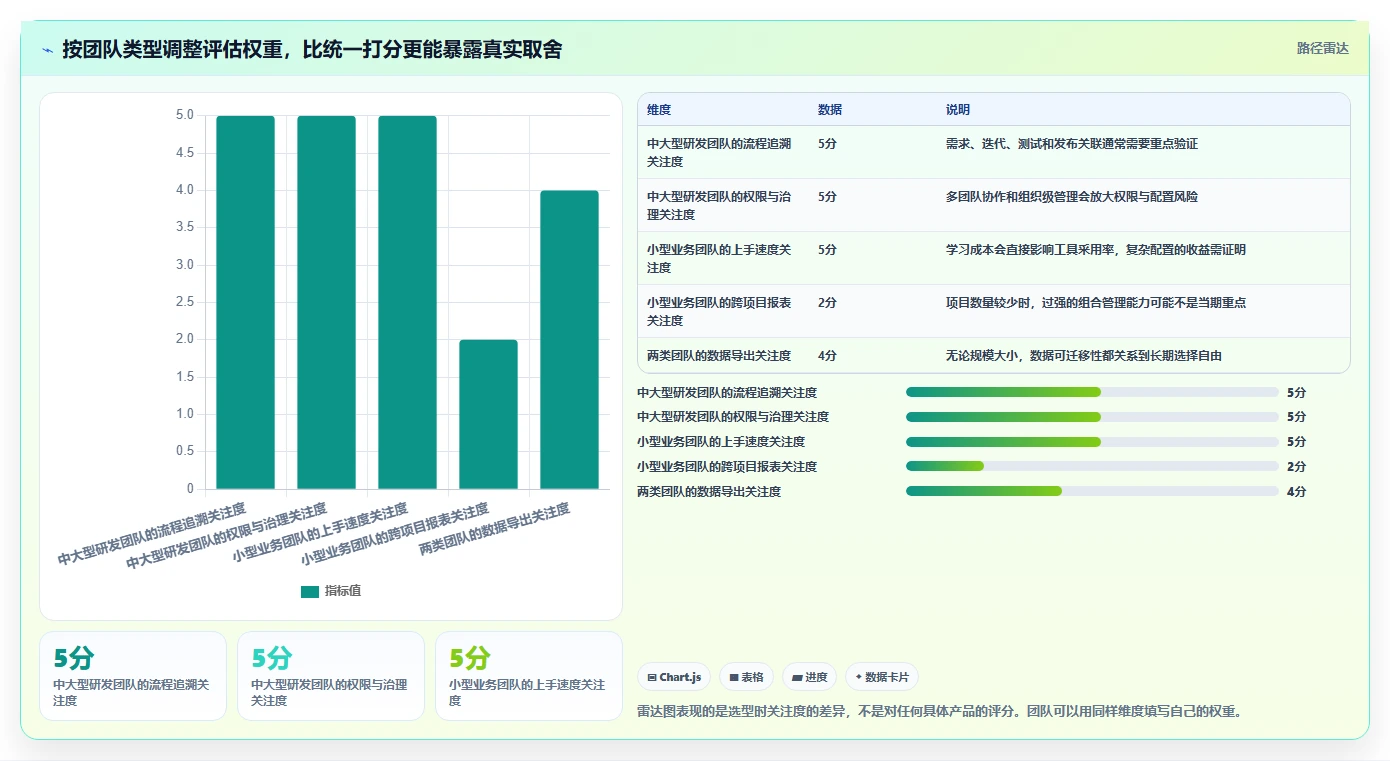The height and width of the screenshot is (761, 1390).
Task: Click the progress bar for 数据导出关注度
Action: tap(1092, 491)
